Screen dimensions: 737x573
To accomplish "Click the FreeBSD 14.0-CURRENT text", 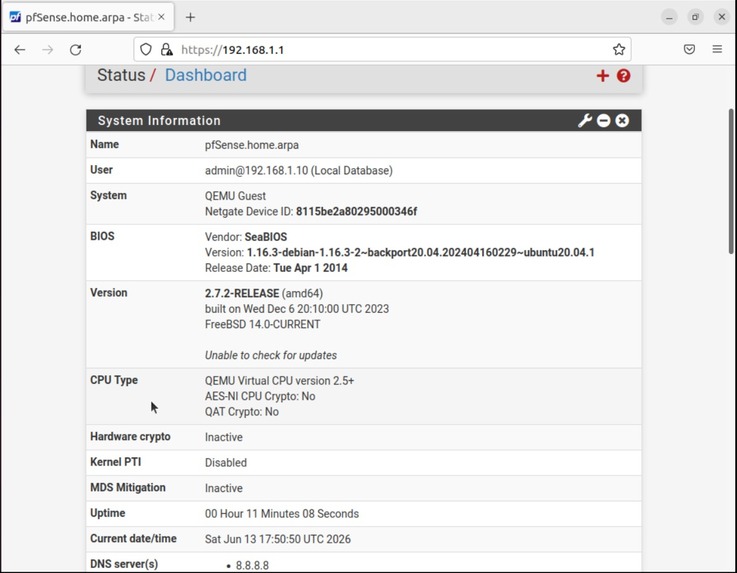I will [262, 324].
